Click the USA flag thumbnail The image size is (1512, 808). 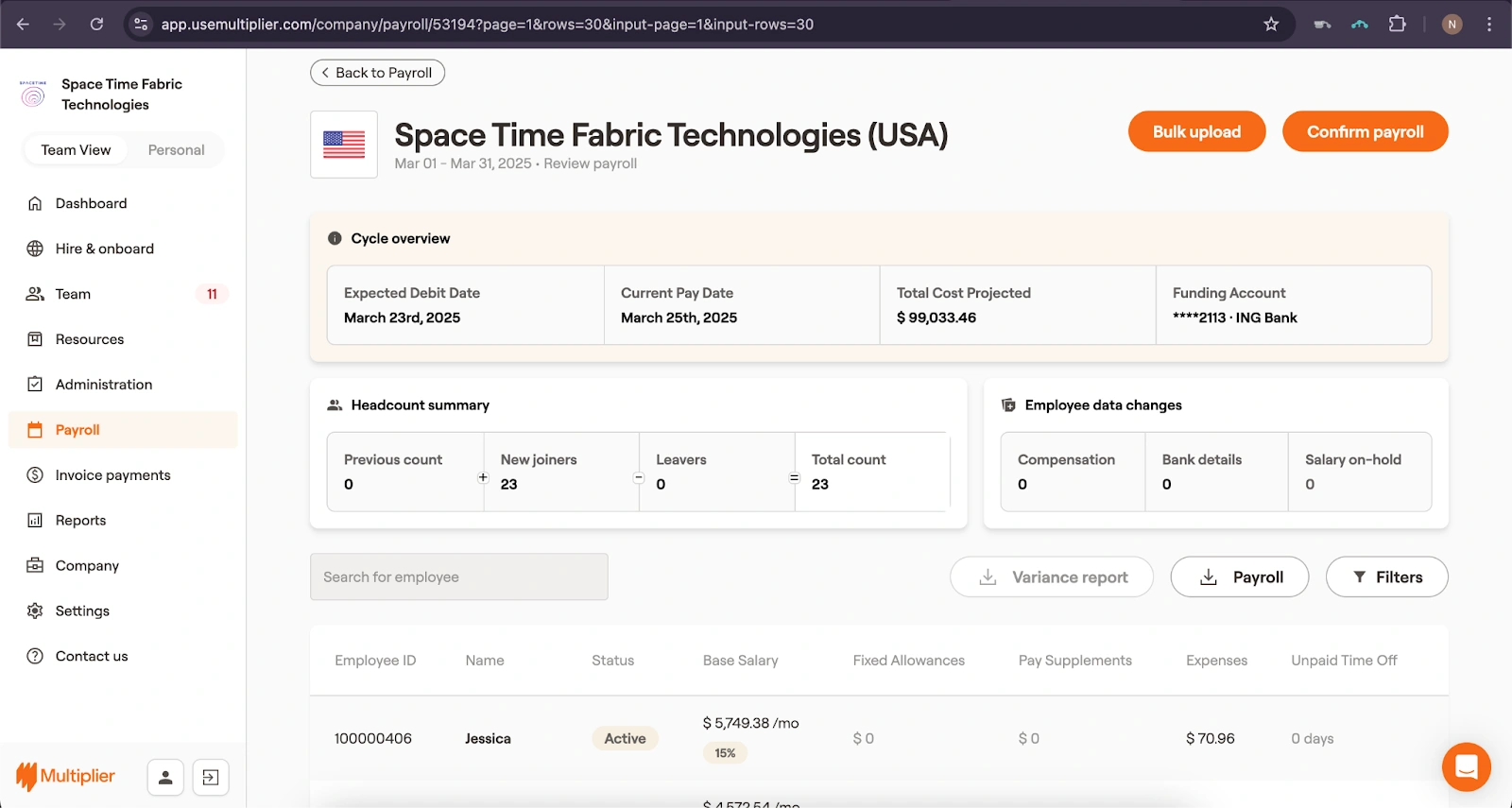(344, 145)
